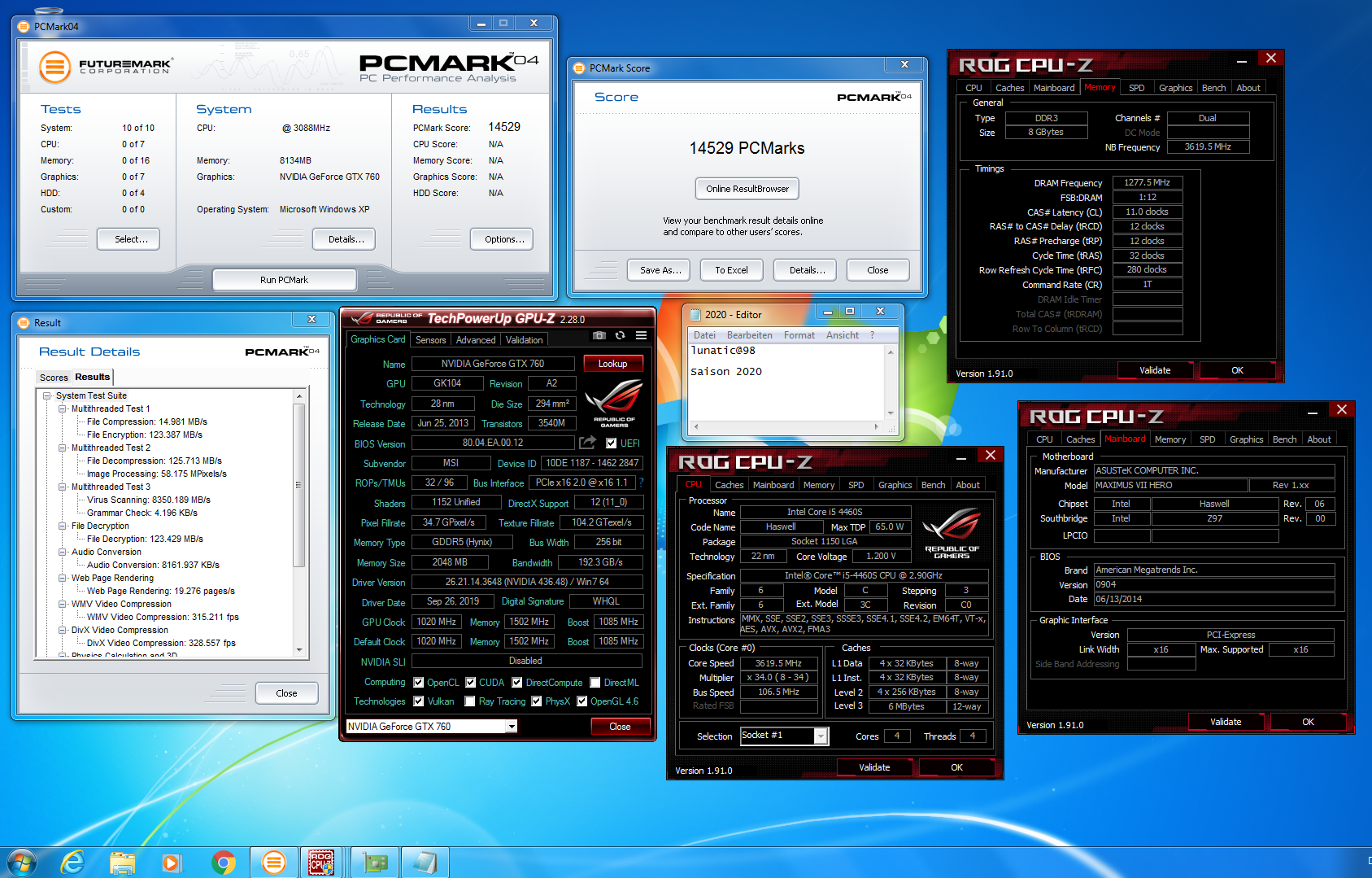This screenshot has height=878, width=1372.
Task: Launch Windows Media Player from taskbar
Action: coord(172,863)
